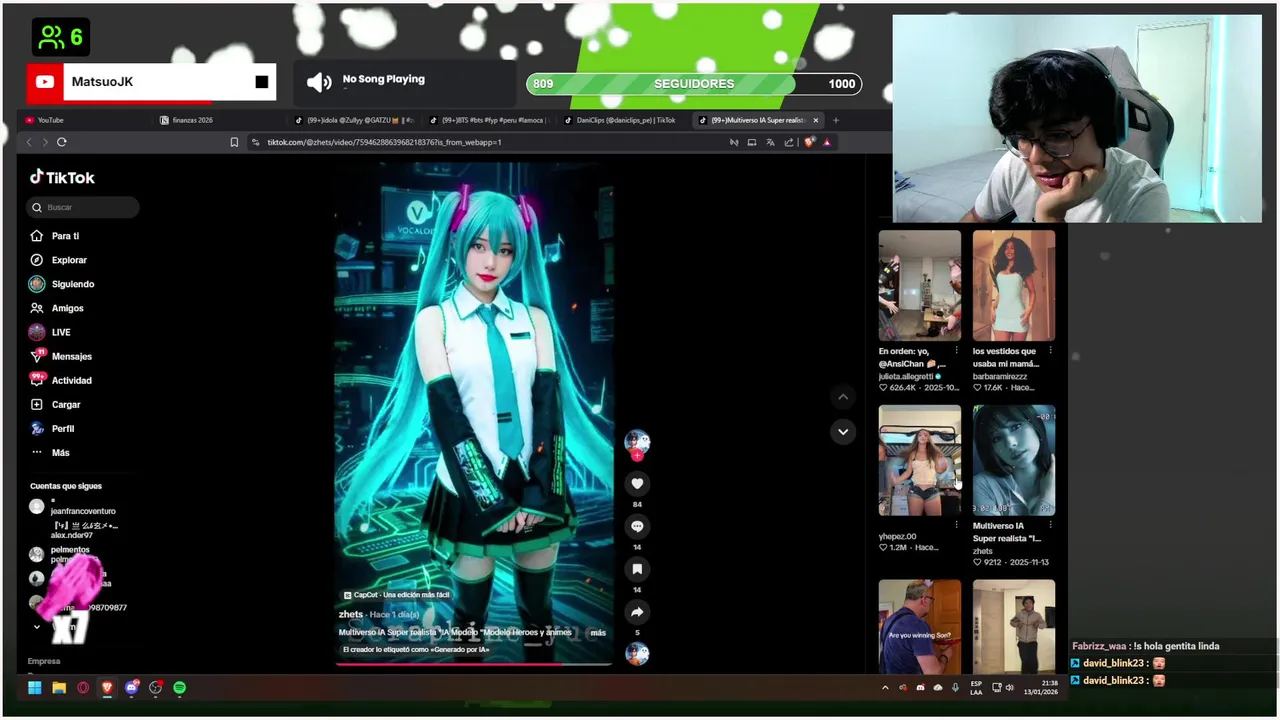
Task: Open Windows Start menu
Action: tap(34, 688)
